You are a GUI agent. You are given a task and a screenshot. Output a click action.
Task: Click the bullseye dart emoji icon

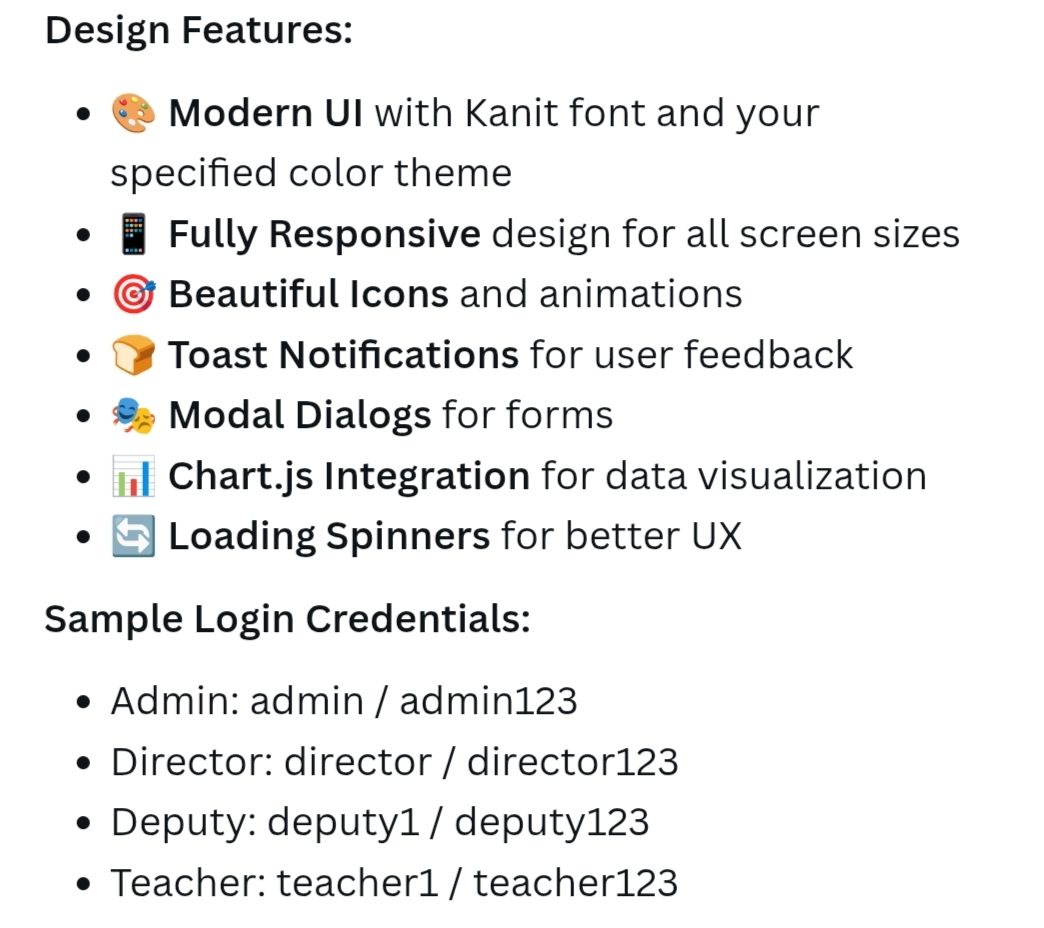[134, 294]
